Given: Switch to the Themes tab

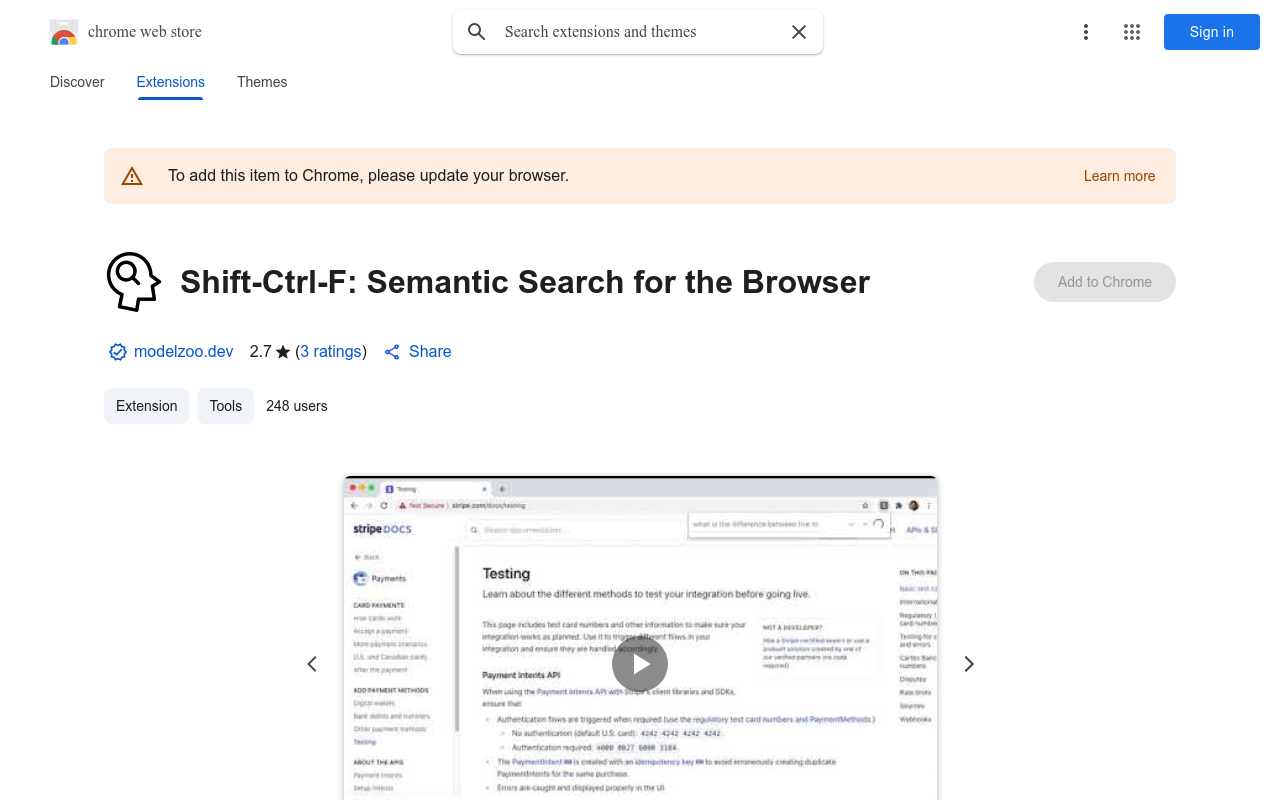Looking at the screenshot, I should (261, 82).
